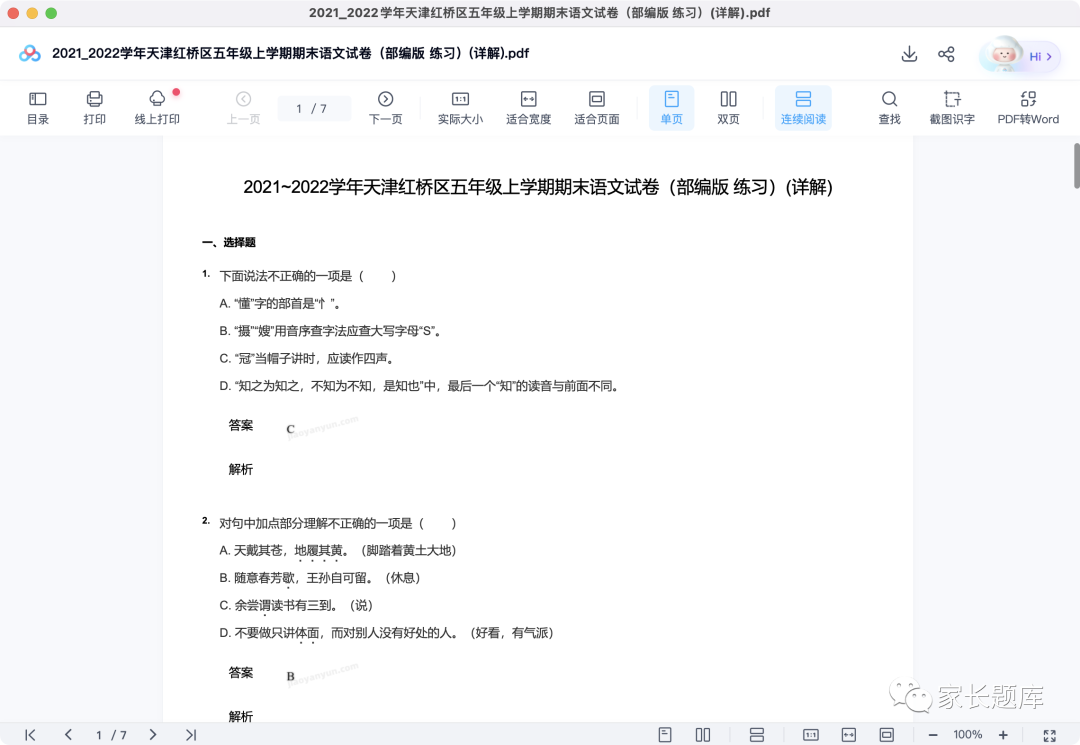1080x745 pixels.
Task: Click option C “冠”当帽子讲时 text
Action: pyautogui.click(x=307, y=359)
